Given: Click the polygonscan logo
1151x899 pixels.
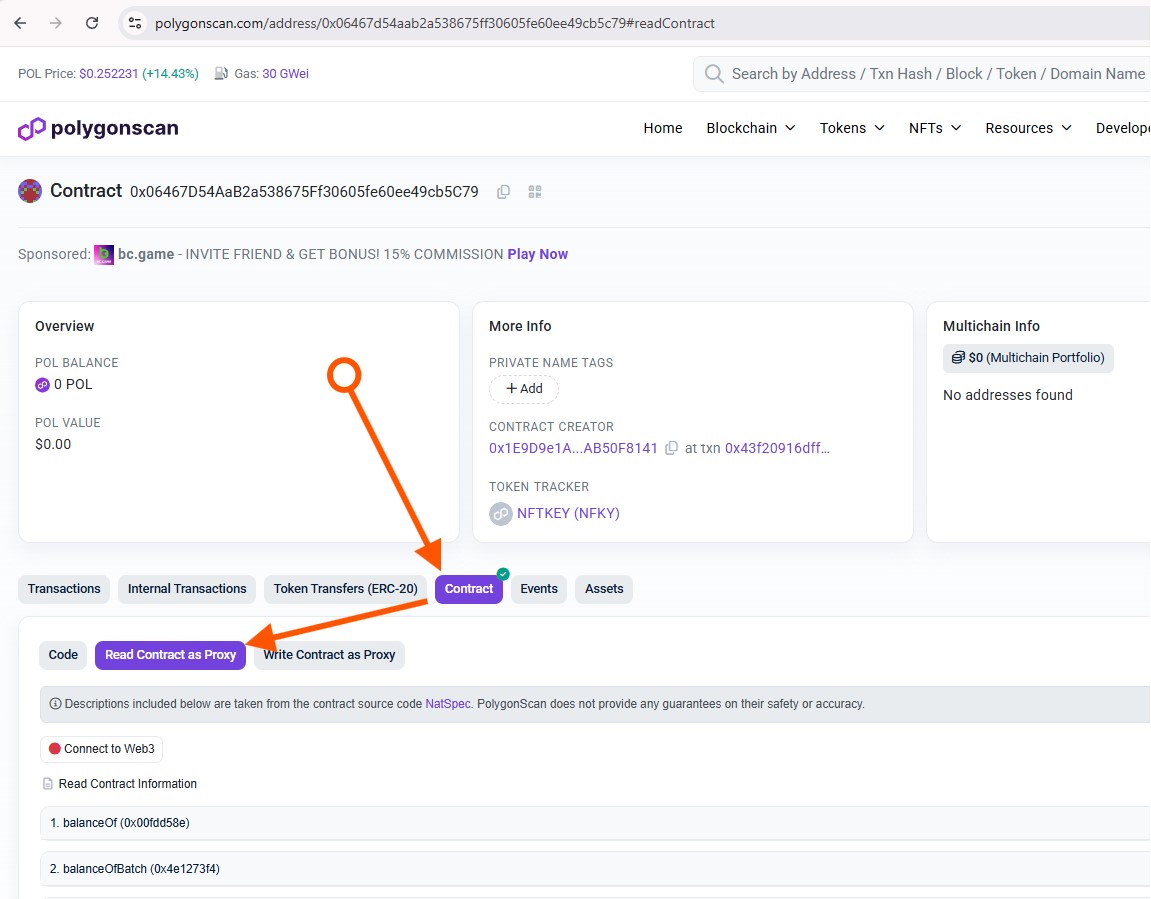Looking at the screenshot, I should [98, 128].
